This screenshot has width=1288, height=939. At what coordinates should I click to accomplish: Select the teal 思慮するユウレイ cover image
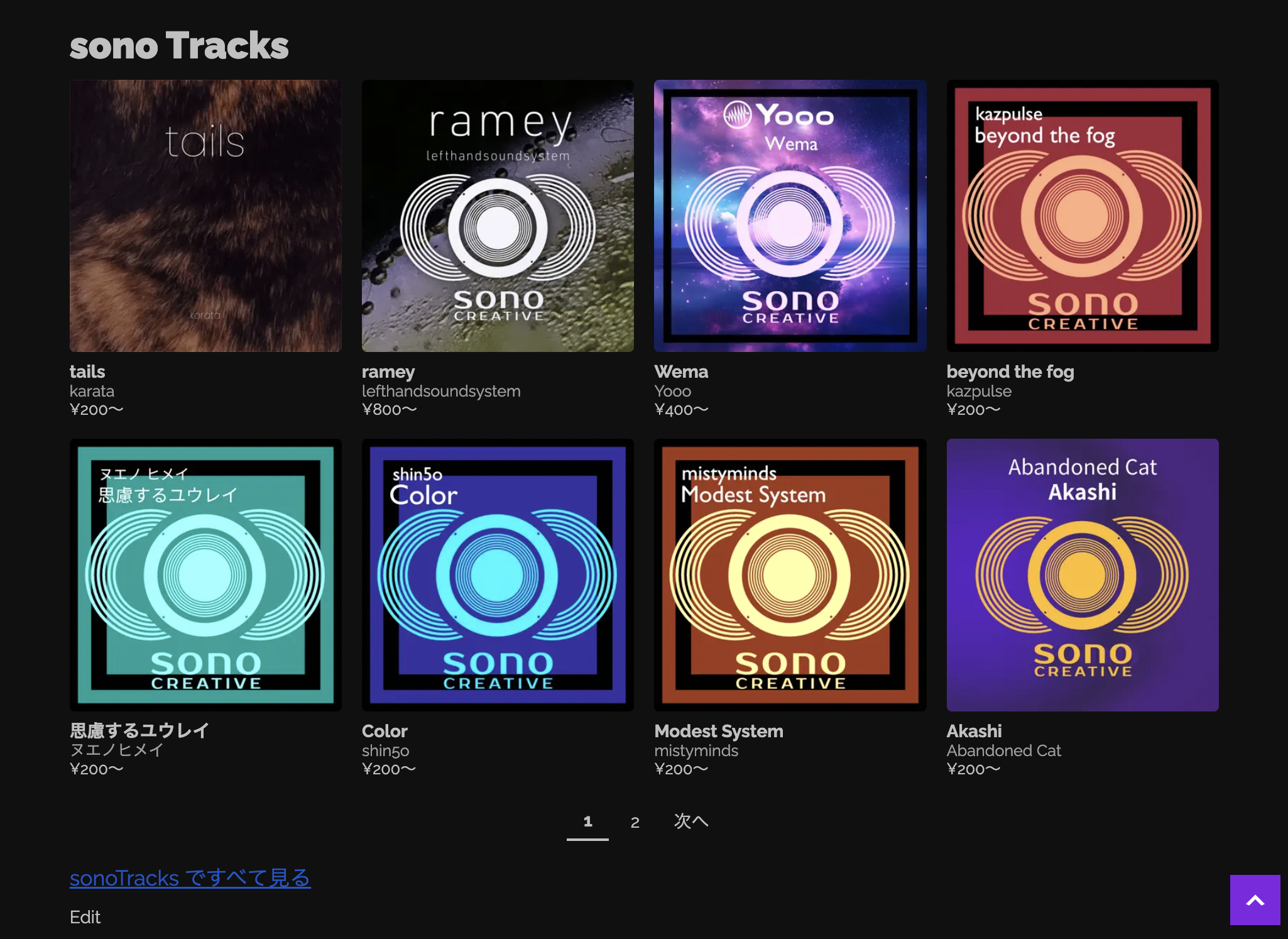coord(205,575)
